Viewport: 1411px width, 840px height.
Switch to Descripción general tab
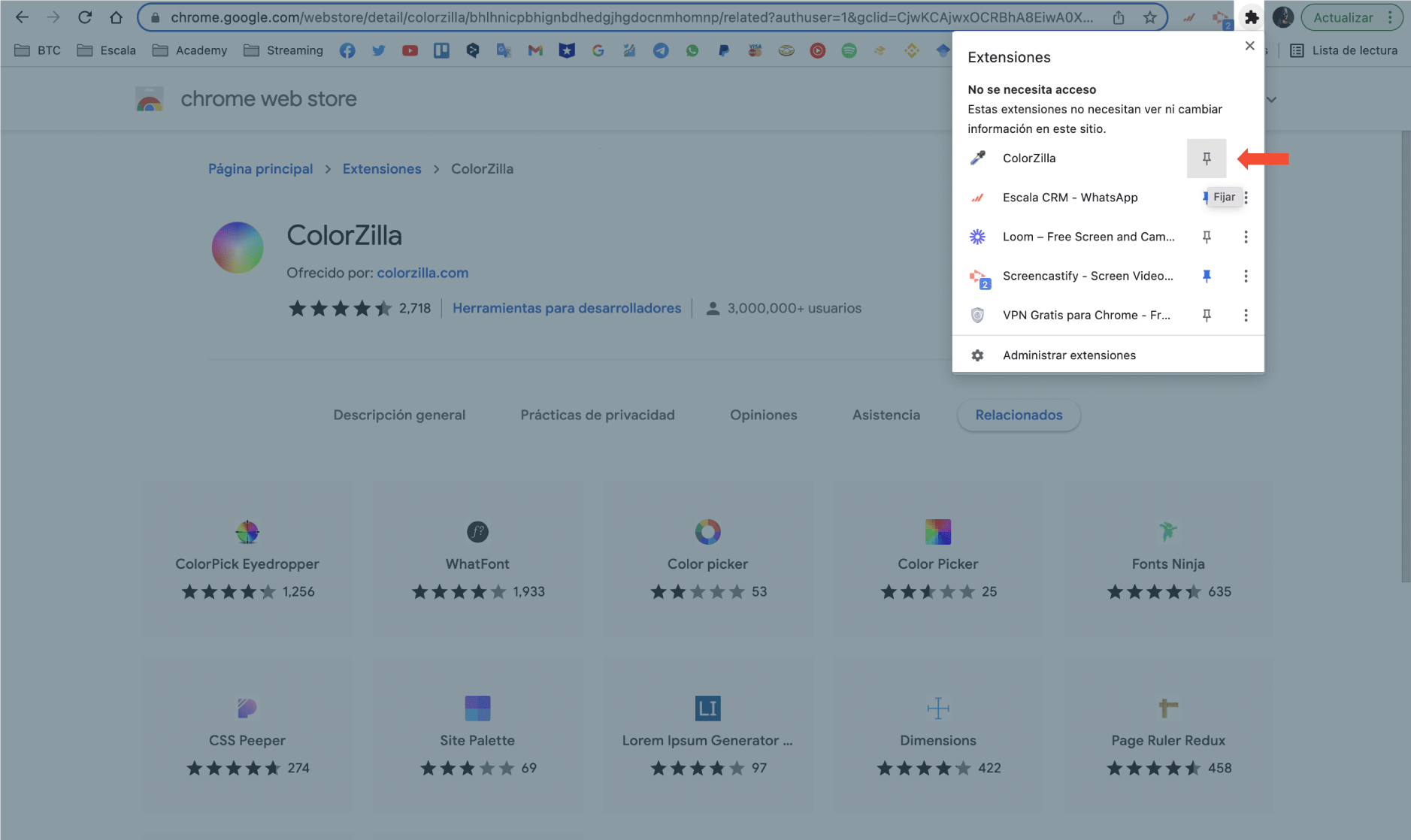click(399, 415)
